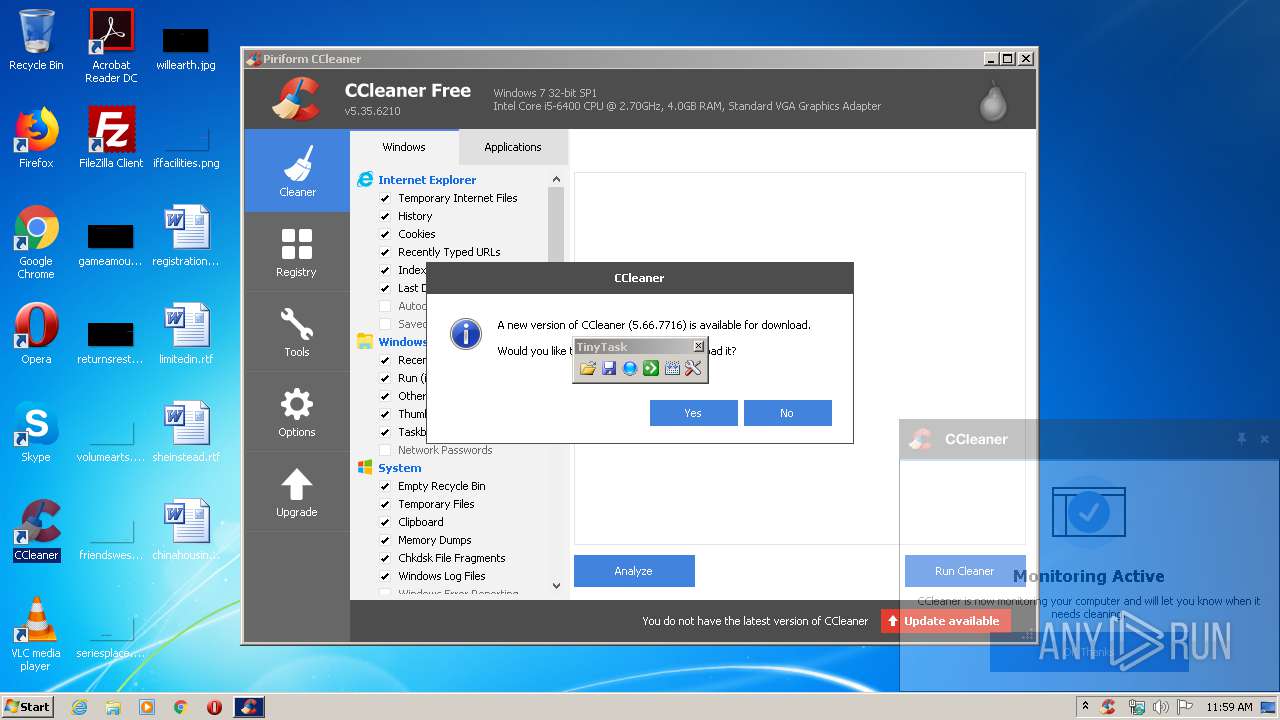Click cleaner list scroll-down arrow
The width and height of the screenshot is (1280, 720).
pyautogui.click(x=556, y=586)
